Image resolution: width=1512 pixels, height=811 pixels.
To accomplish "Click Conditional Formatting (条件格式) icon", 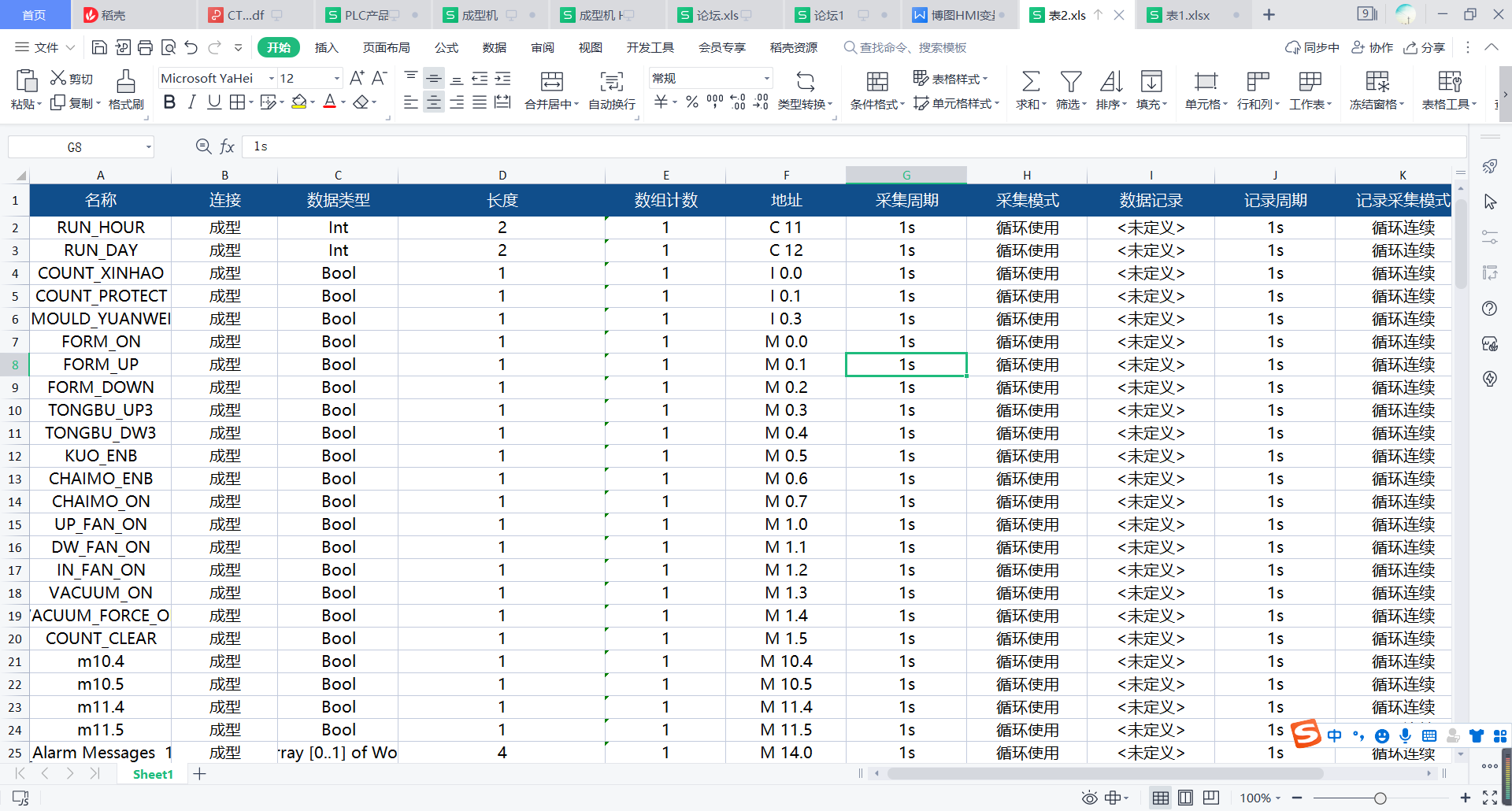I will 877,81.
